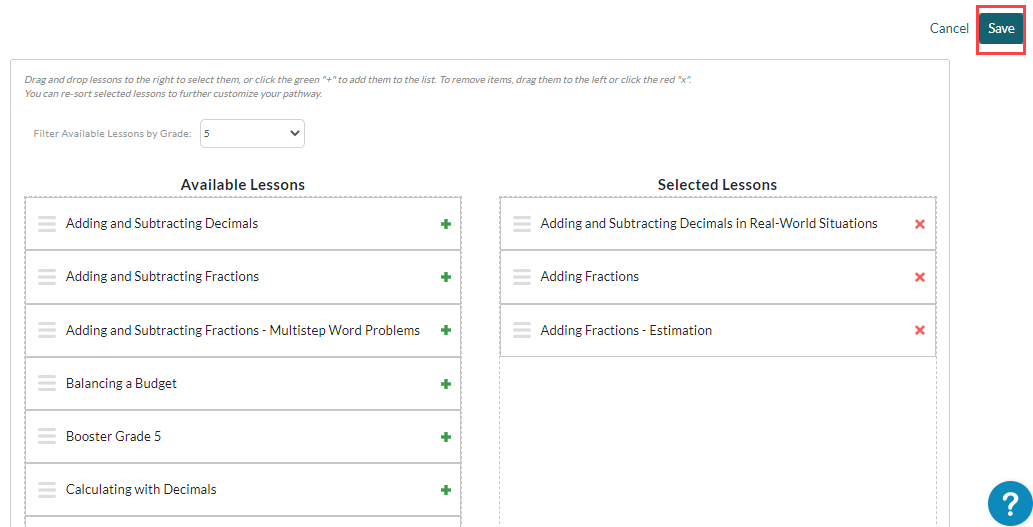Save the lesson pathway
Viewport: 1033px width, 527px height.
pyautogui.click(x=1001, y=28)
